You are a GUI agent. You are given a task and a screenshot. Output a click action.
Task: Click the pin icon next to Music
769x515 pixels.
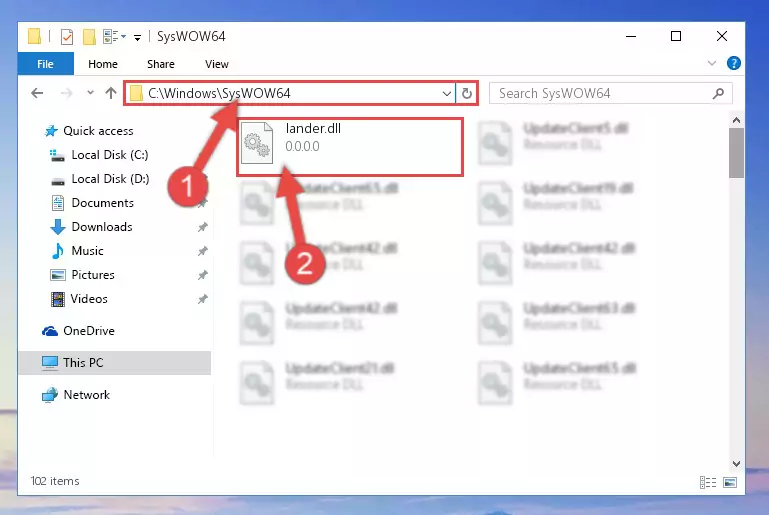click(203, 251)
